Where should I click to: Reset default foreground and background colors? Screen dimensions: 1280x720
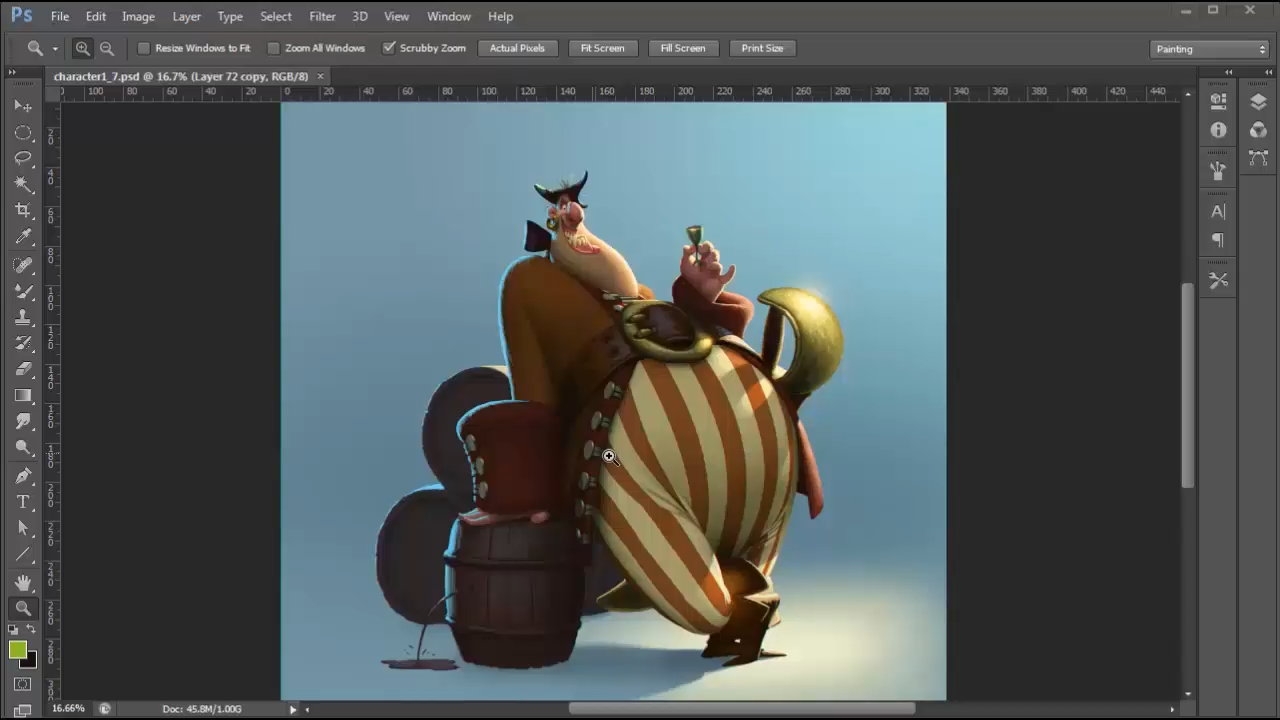pyautogui.click(x=13, y=629)
